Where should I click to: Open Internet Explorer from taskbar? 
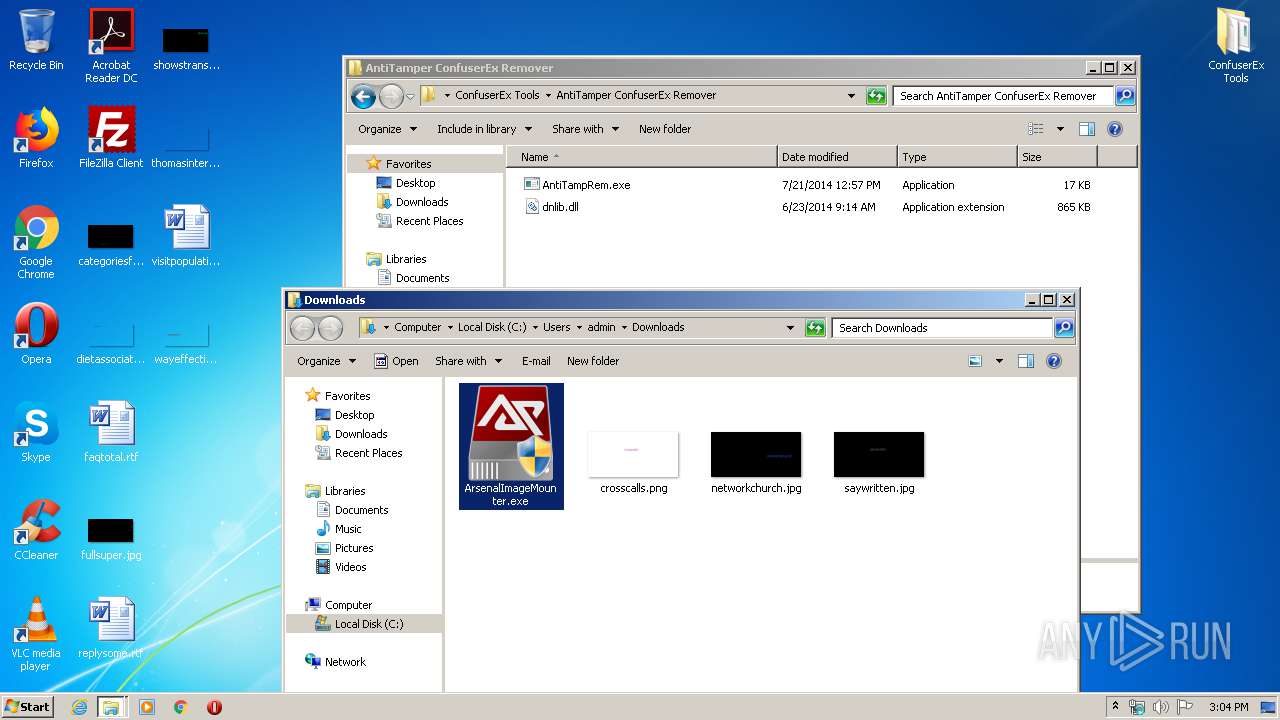point(79,707)
